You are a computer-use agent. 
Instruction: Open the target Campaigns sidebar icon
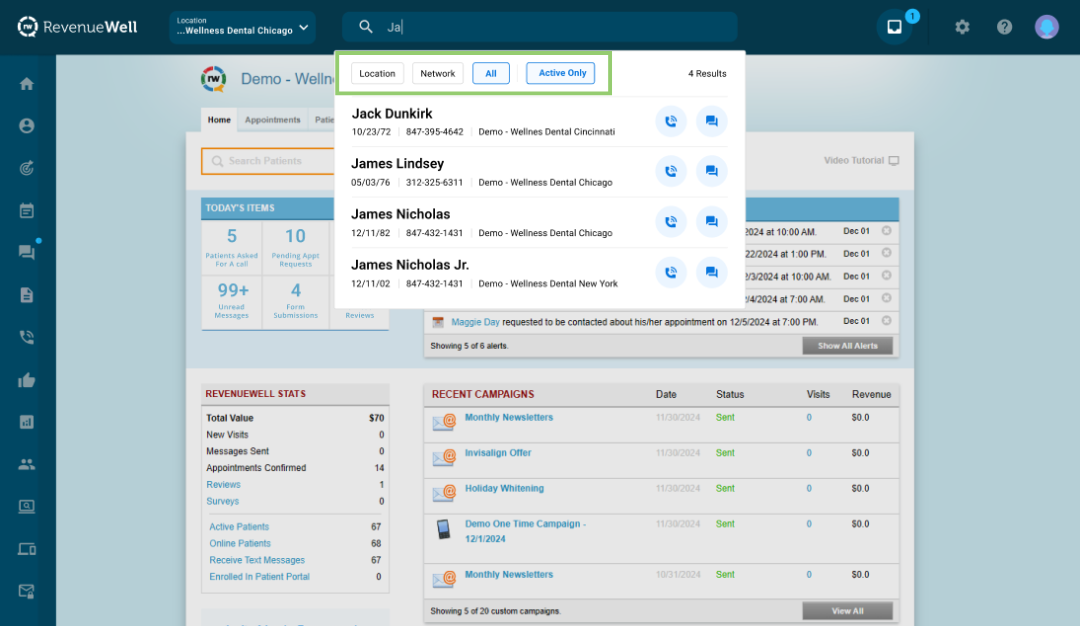click(x=26, y=168)
